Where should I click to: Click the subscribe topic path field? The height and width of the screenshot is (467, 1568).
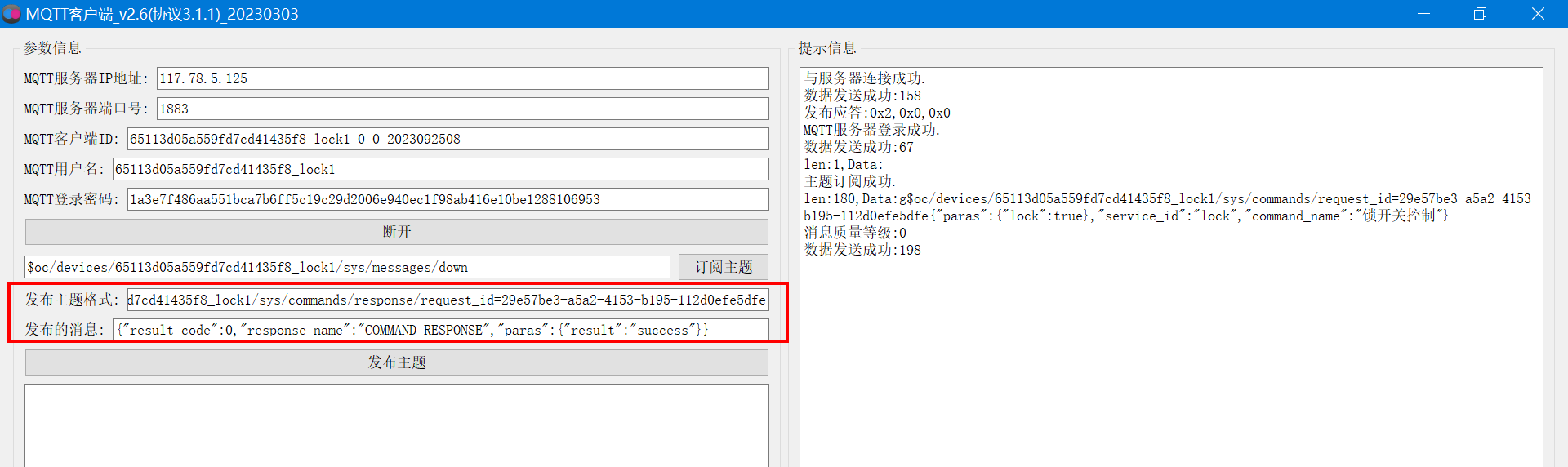tap(347, 267)
